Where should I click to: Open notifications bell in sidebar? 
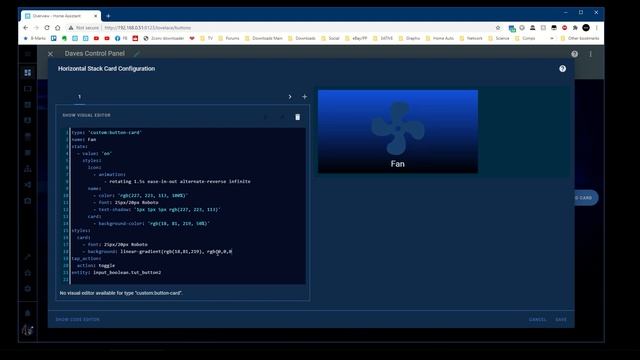28,313
